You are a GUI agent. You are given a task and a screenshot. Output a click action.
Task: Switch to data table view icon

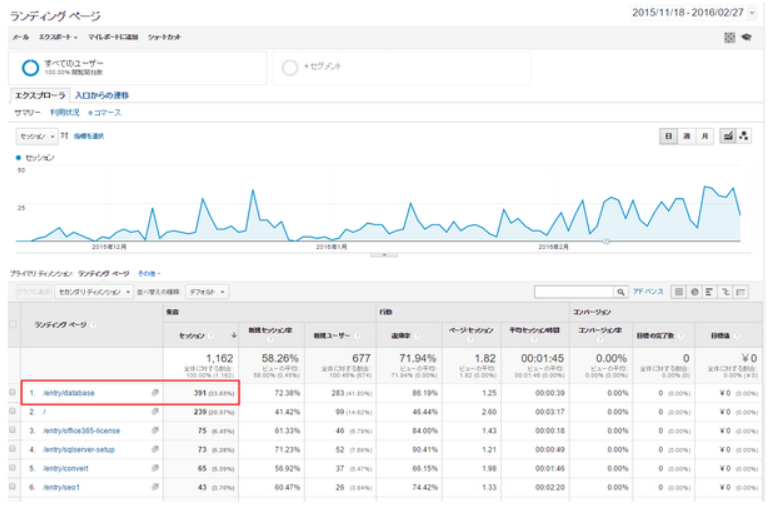coord(679,292)
